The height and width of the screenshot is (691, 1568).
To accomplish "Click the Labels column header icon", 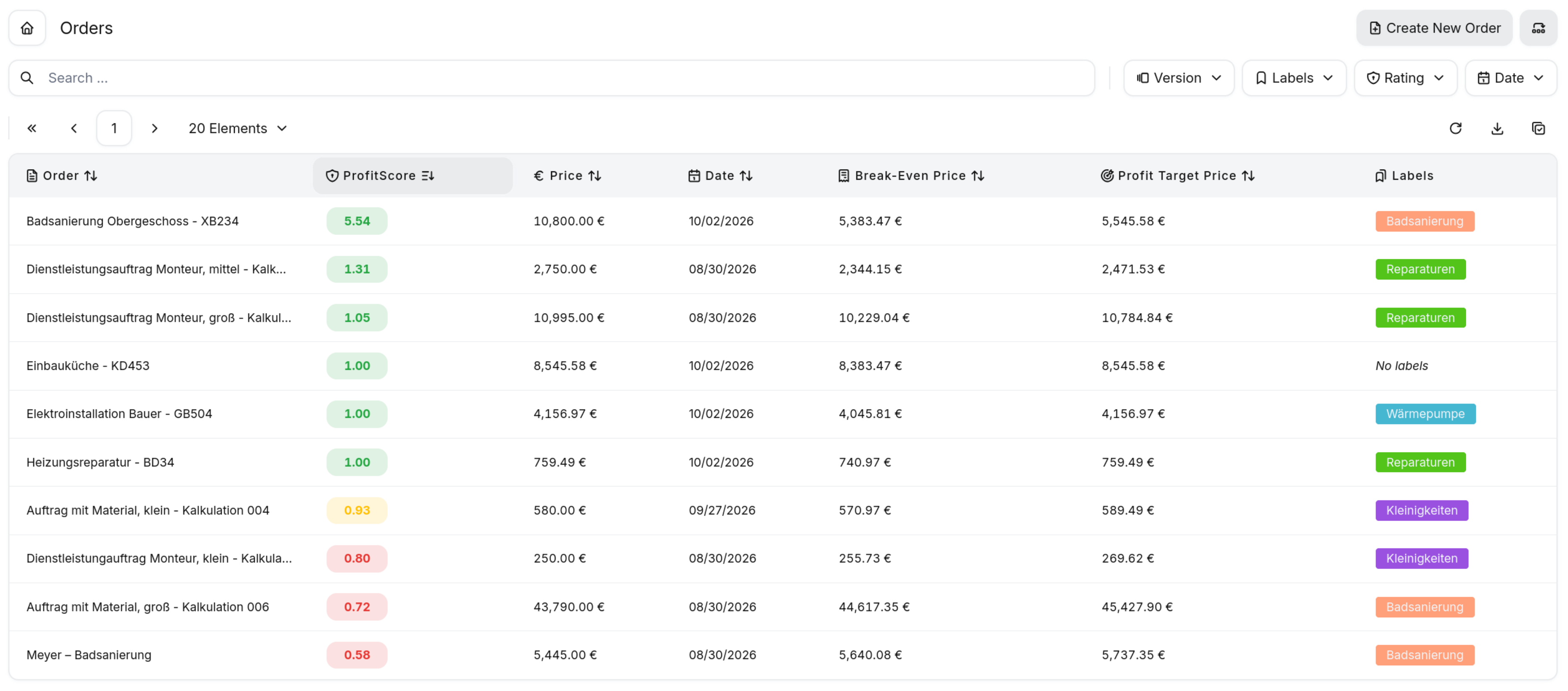I will tap(1380, 176).
